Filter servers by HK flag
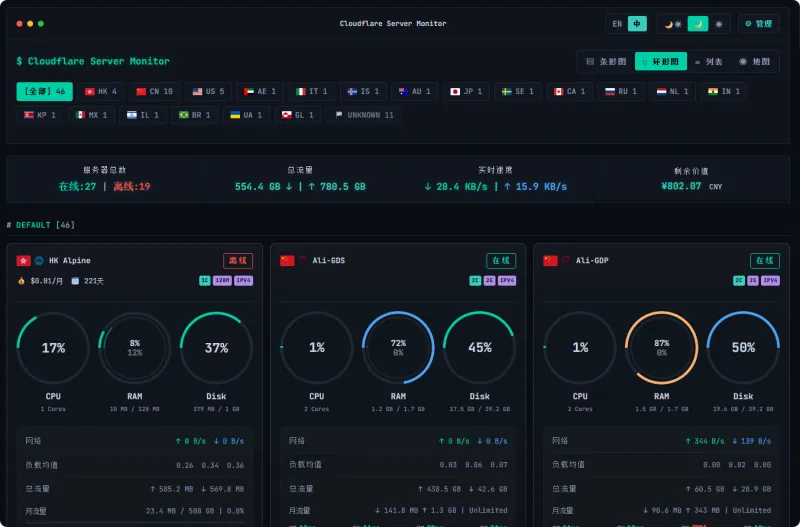This screenshot has width=800, height=527. [101, 91]
